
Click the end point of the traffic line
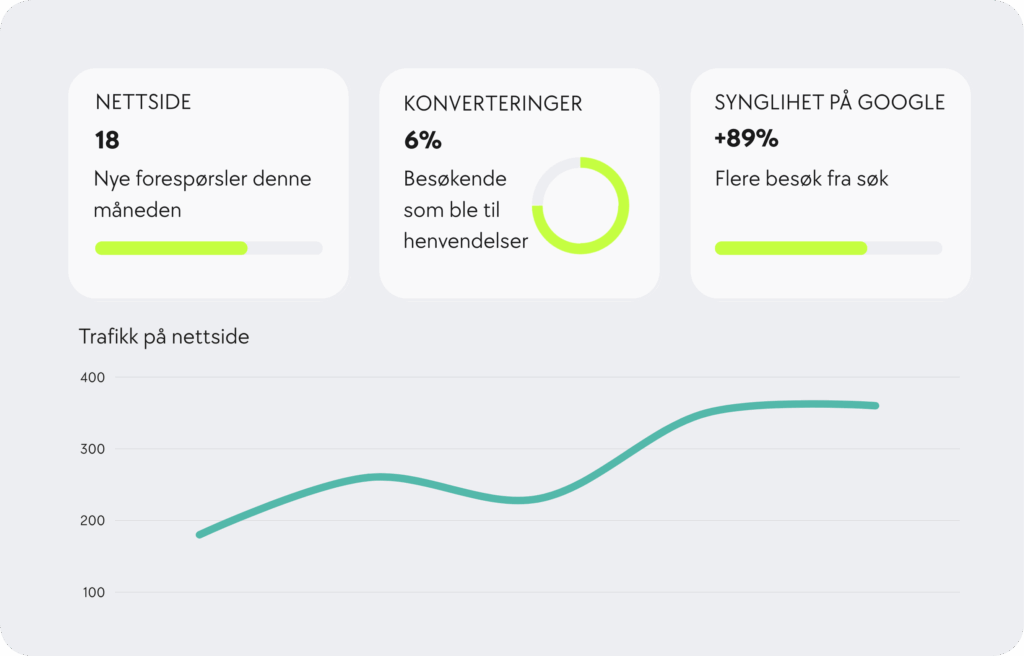(875, 405)
